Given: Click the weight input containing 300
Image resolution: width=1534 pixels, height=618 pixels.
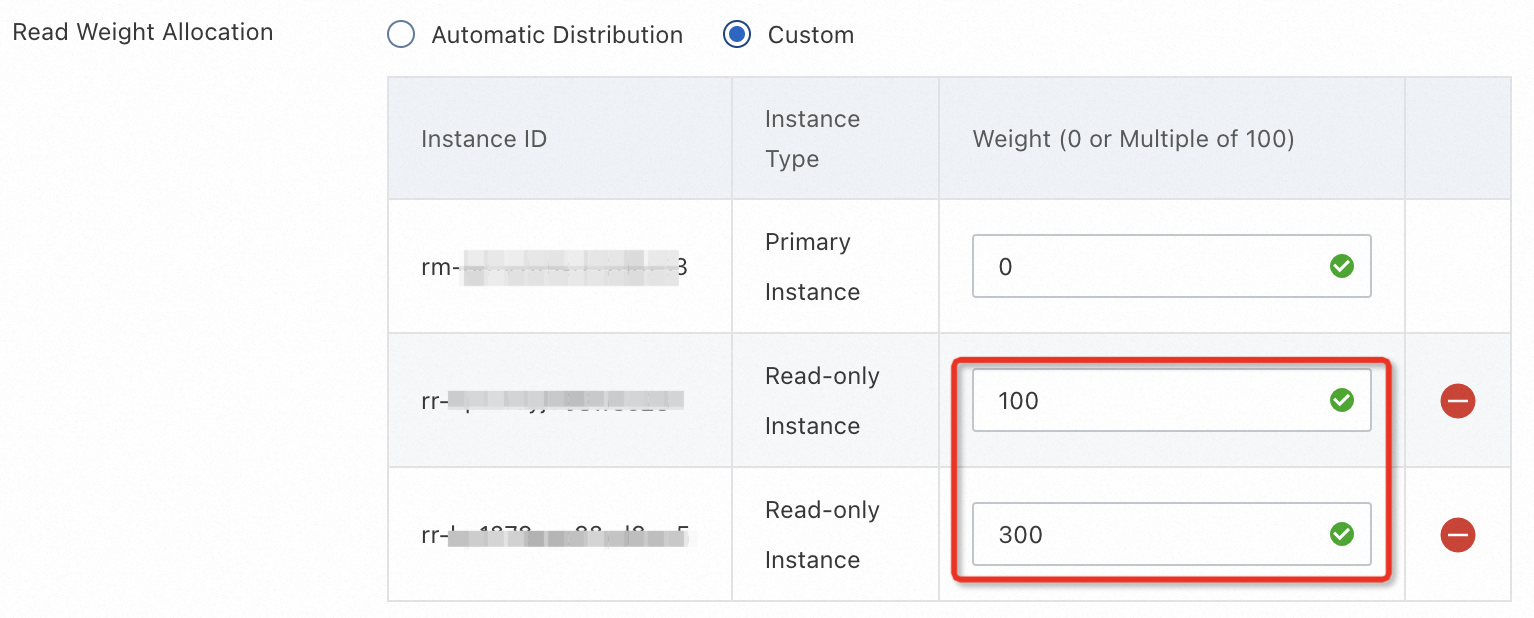Looking at the screenshot, I should tap(1150, 535).
